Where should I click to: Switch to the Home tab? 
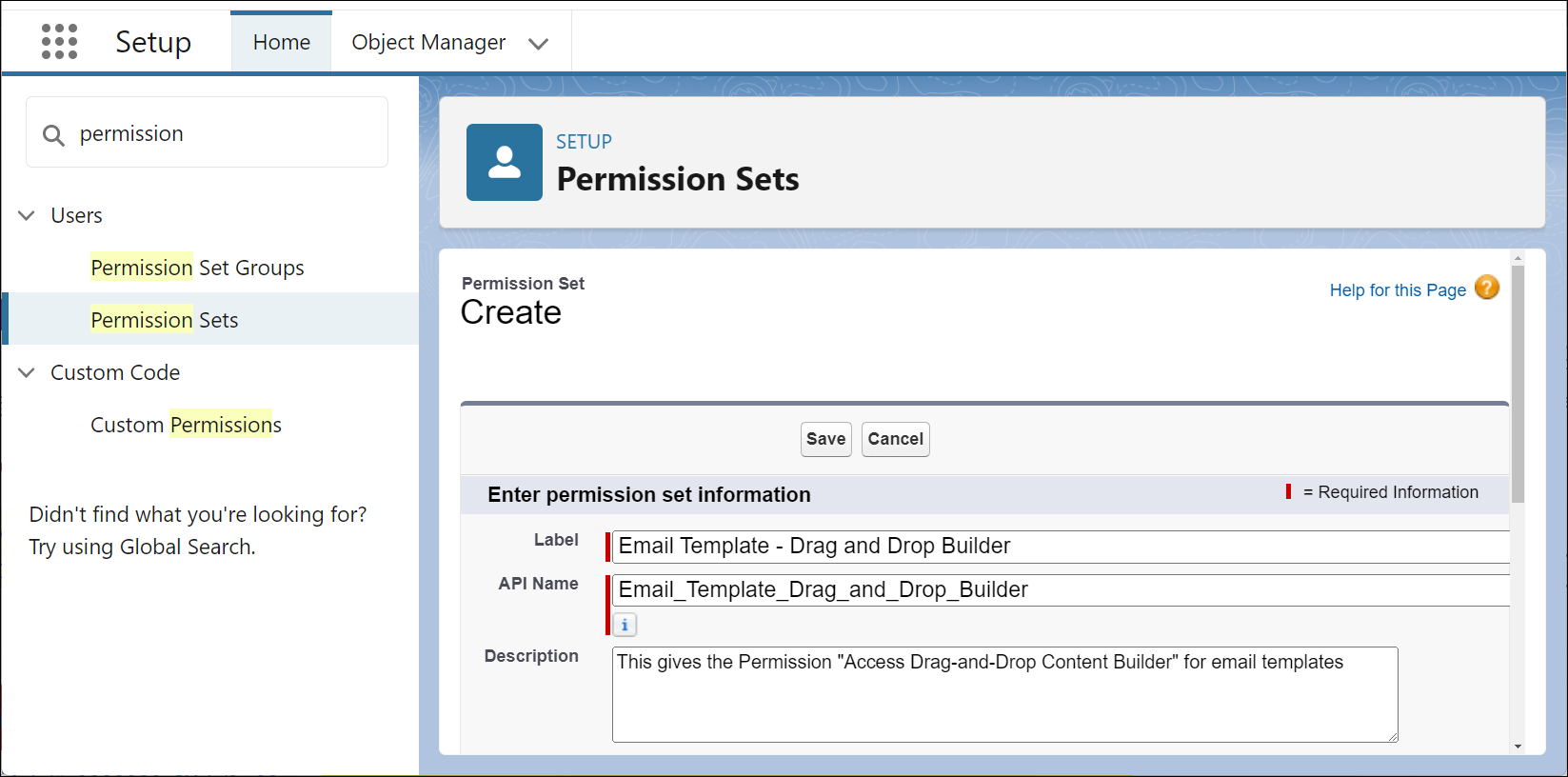pyautogui.click(x=281, y=43)
